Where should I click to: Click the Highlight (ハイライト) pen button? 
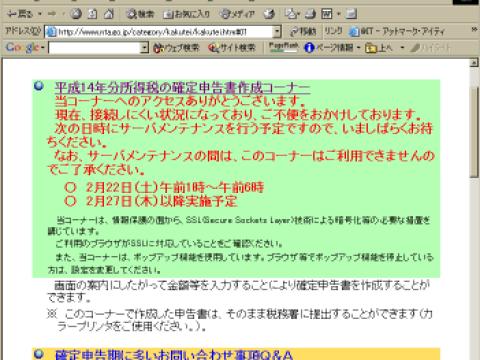click(x=430, y=48)
